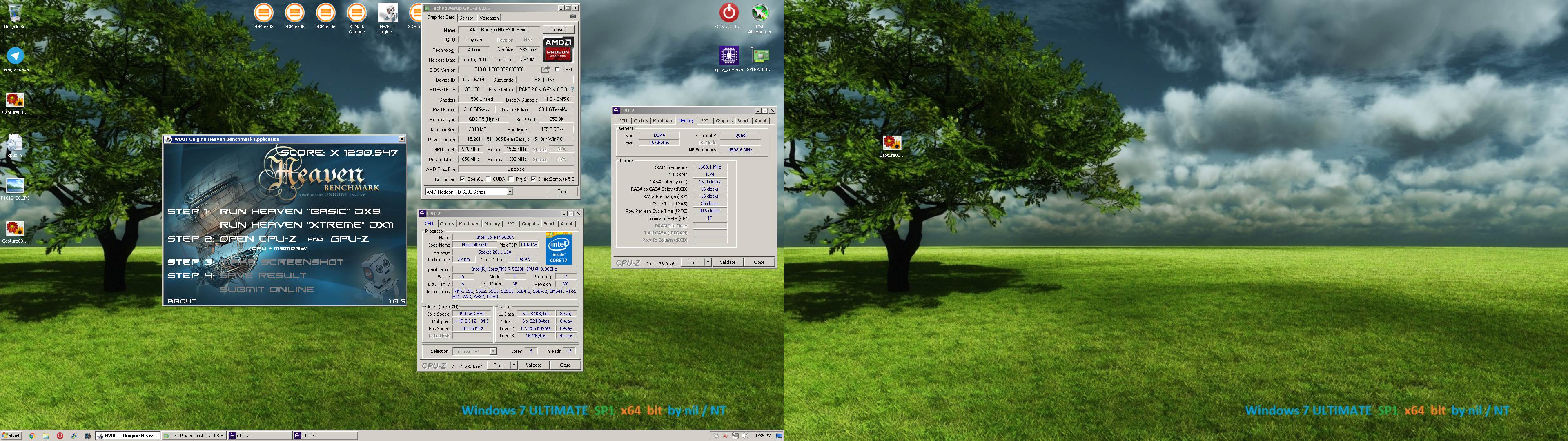Toggle the UEFI checkbox in GPU-Z

click(x=557, y=69)
